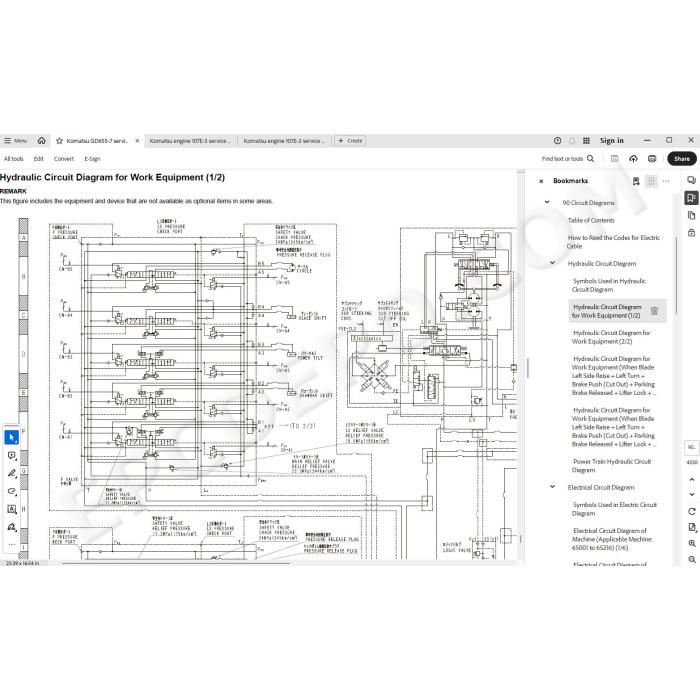
Task: Click the Bookmarks panel scrollbar
Action: pyautogui.click(x=676, y=275)
